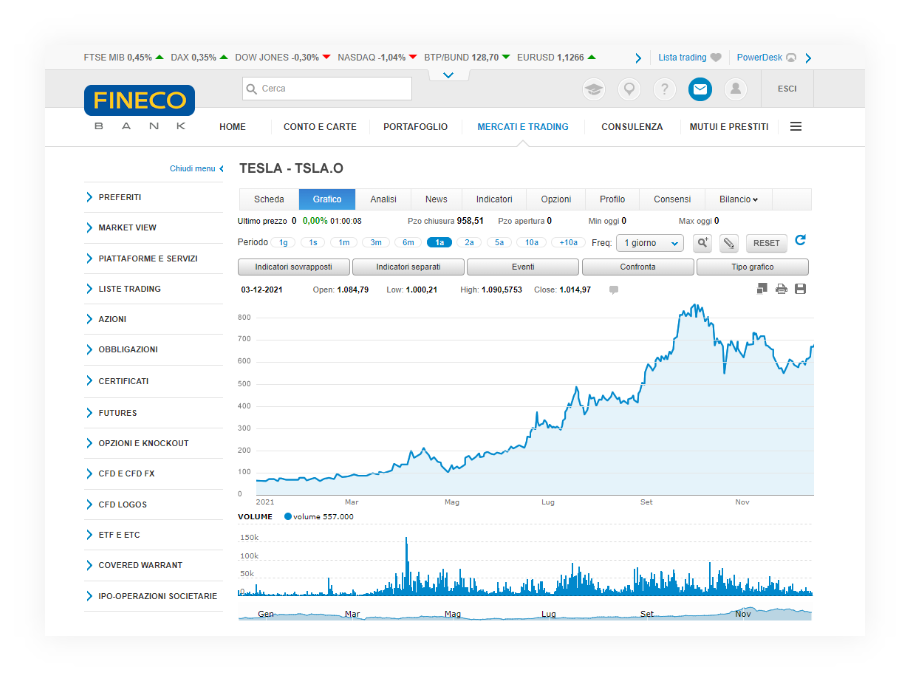Click the chart range navigator strip
This screenshot has width=910, height=681.
tap(525, 613)
